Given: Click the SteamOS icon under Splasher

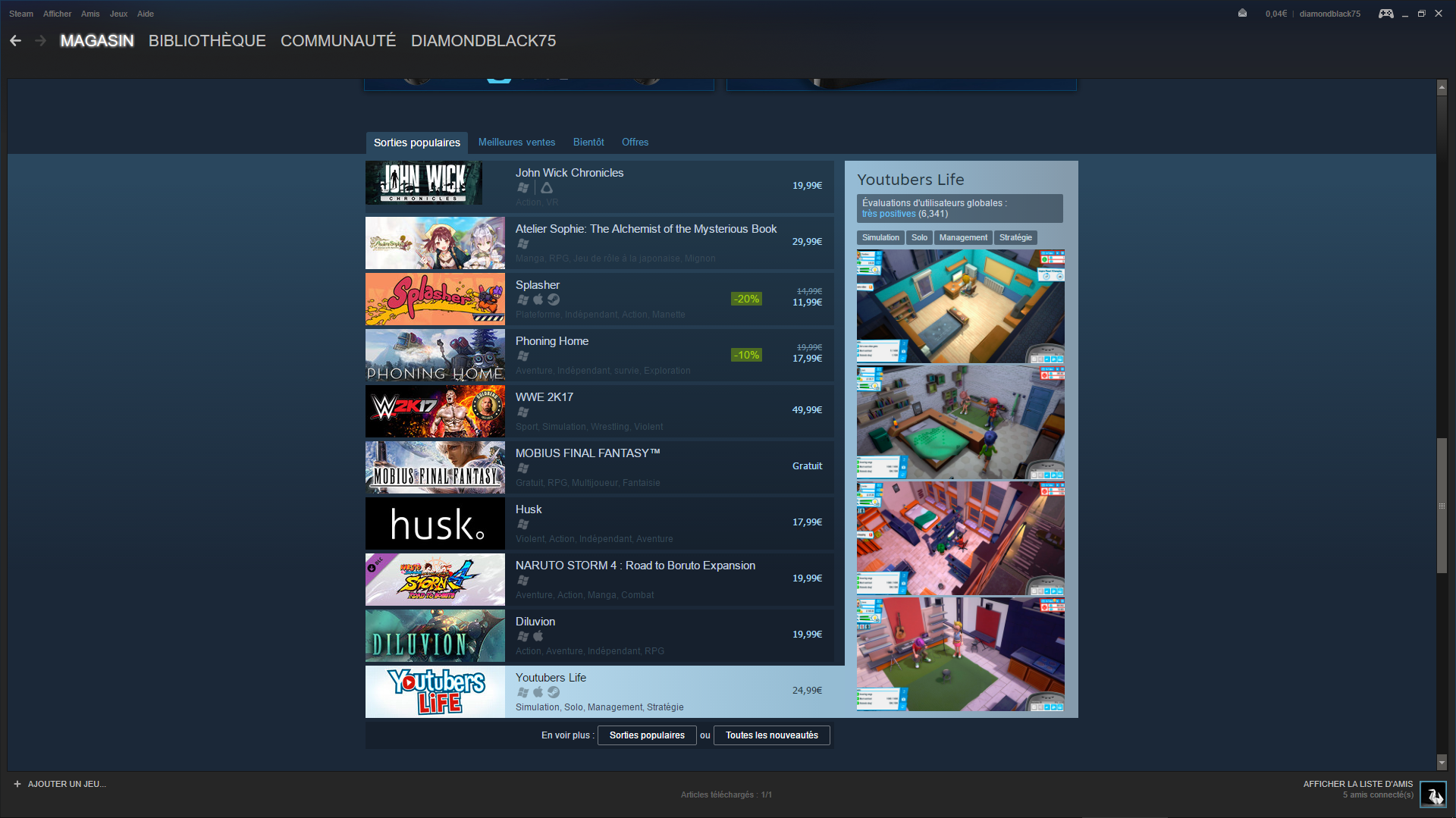Looking at the screenshot, I should pyautogui.click(x=554, y=299).
